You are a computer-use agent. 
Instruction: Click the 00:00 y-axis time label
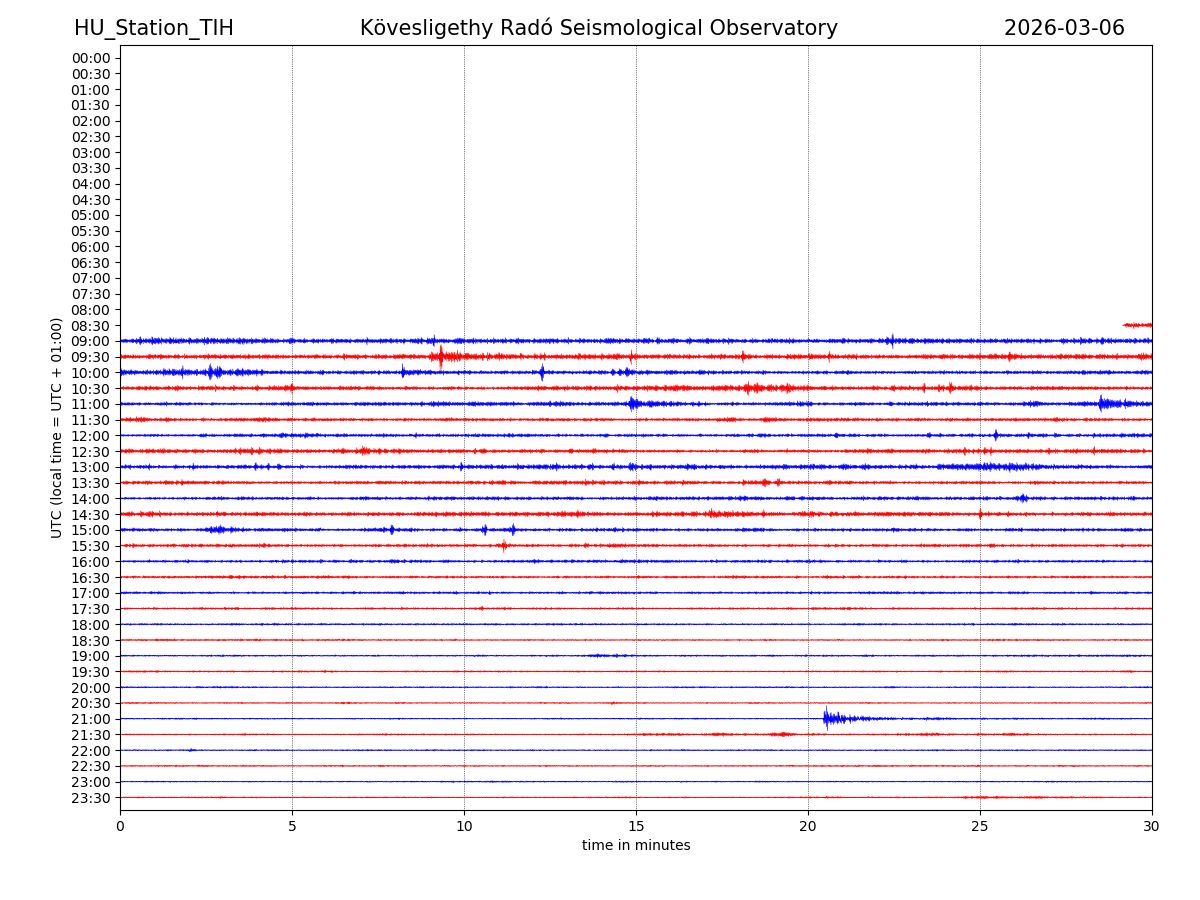click(91, 58)
